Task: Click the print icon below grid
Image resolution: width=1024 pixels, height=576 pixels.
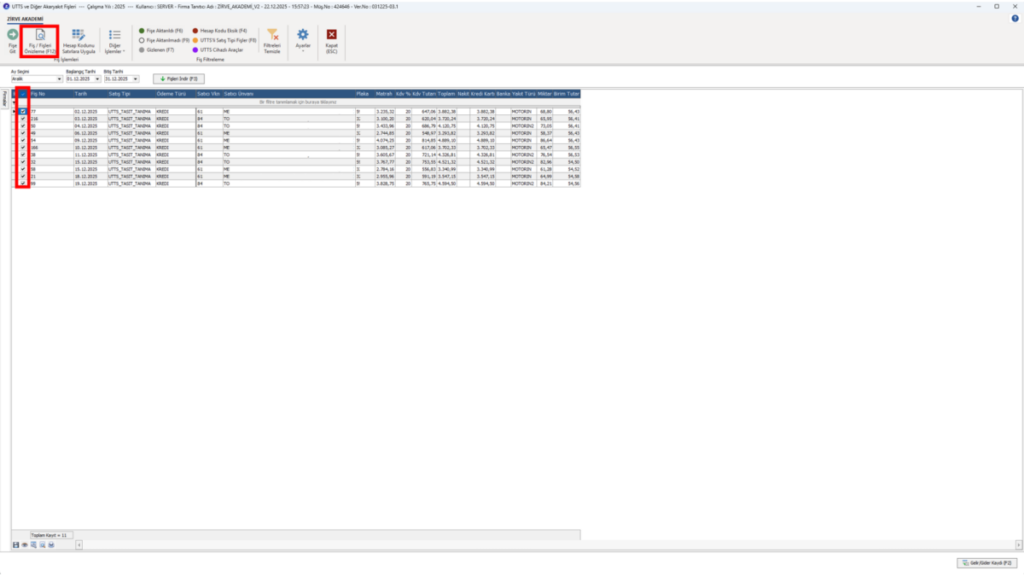Action: [x=51, y=545]
